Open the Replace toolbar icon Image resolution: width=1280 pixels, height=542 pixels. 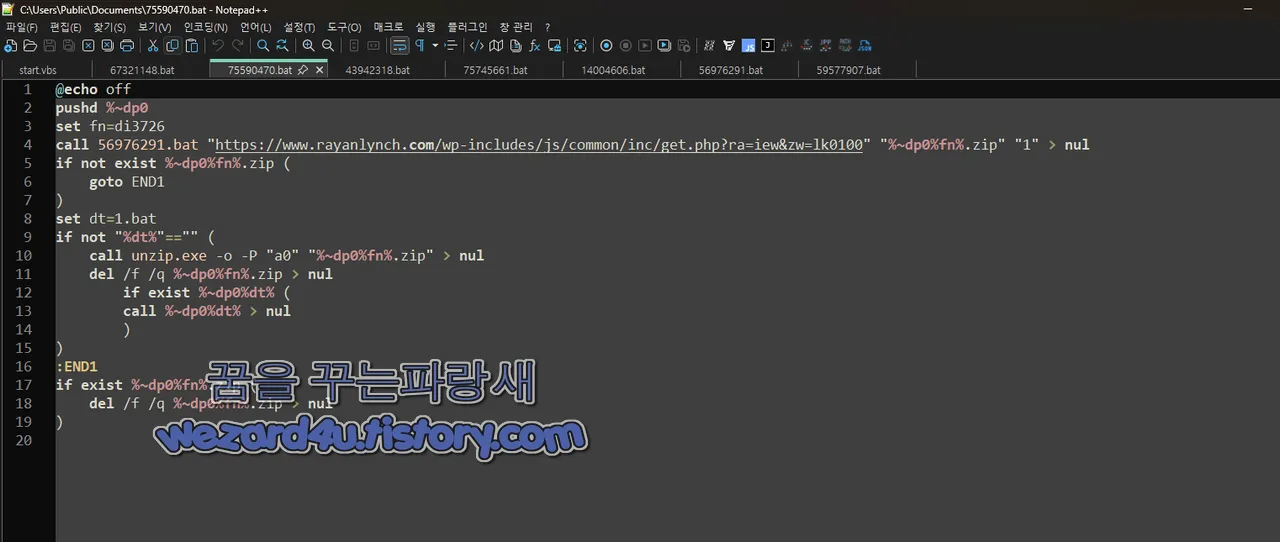point(283,46)
